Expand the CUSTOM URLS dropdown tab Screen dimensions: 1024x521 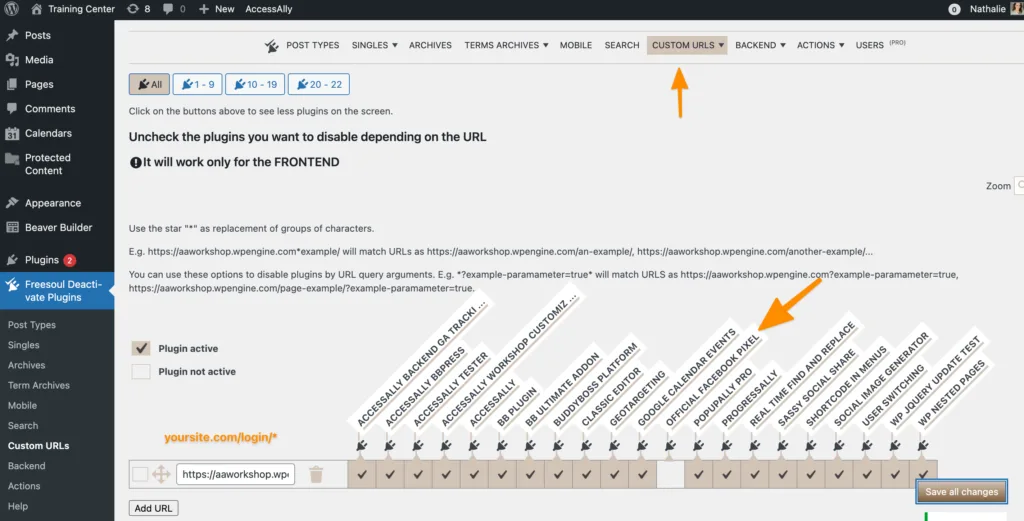(687, 45)
